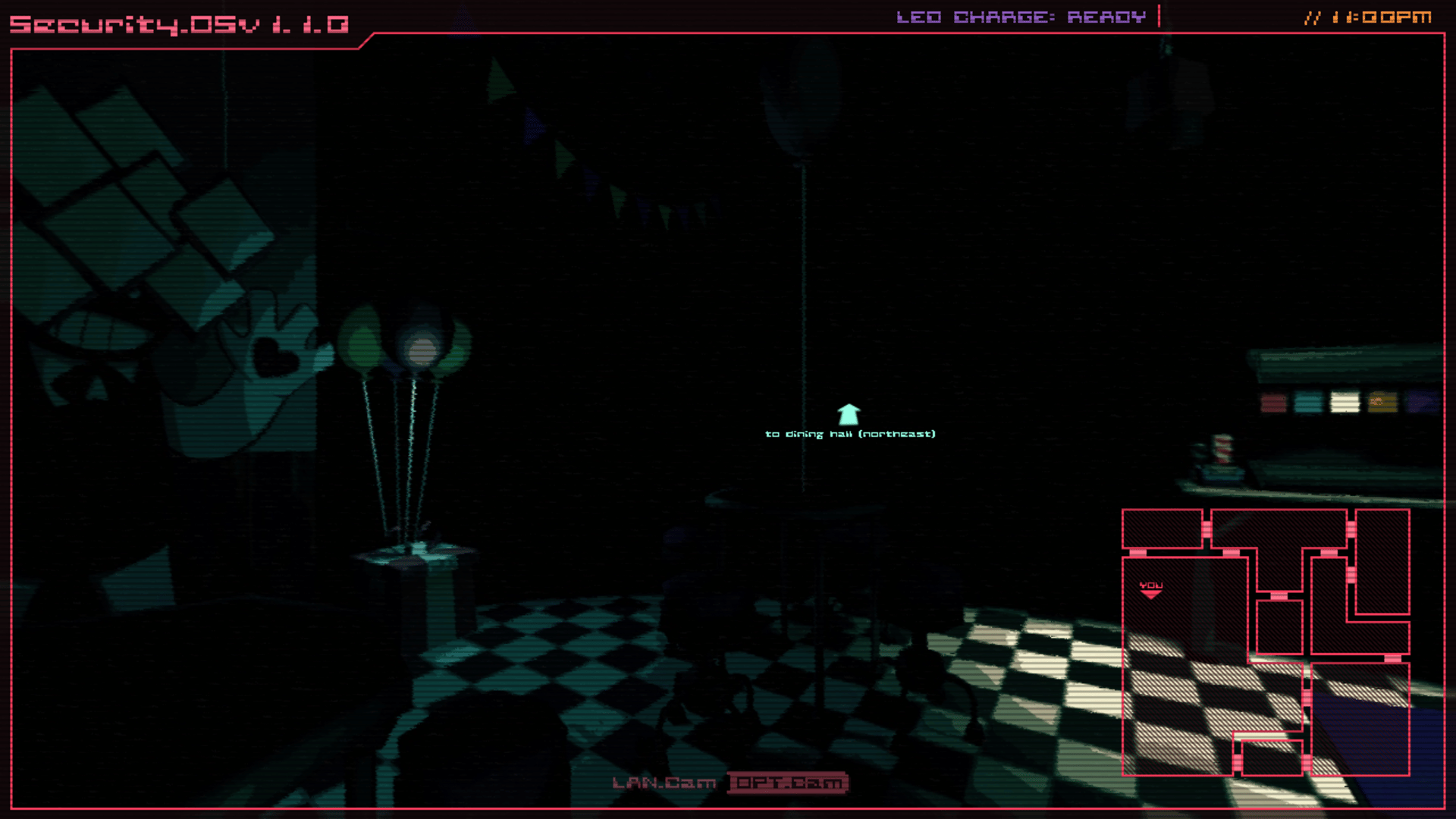Image resolution: width=1456 pixels, height=819 pixels.
Task: Select the tall top-right minimap room
Action: tap(1382, 561)
